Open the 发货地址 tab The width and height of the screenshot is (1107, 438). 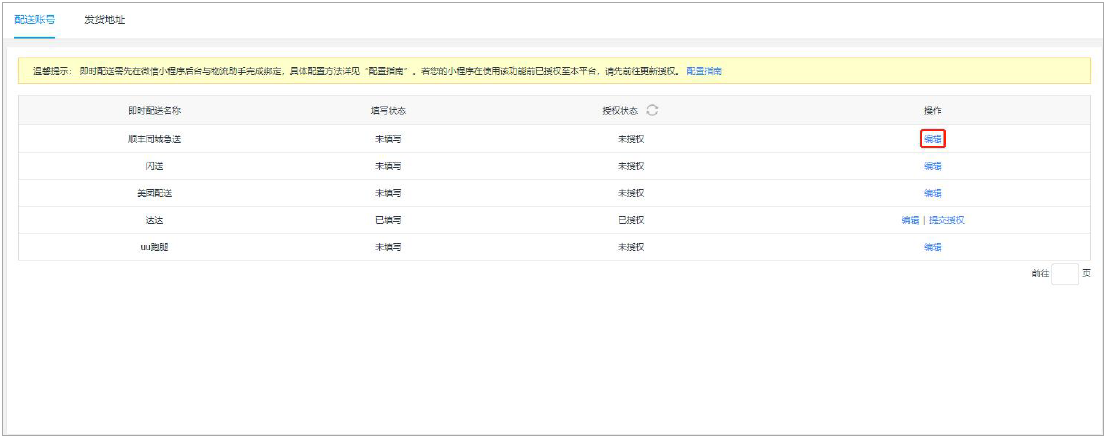pos(105,20)
